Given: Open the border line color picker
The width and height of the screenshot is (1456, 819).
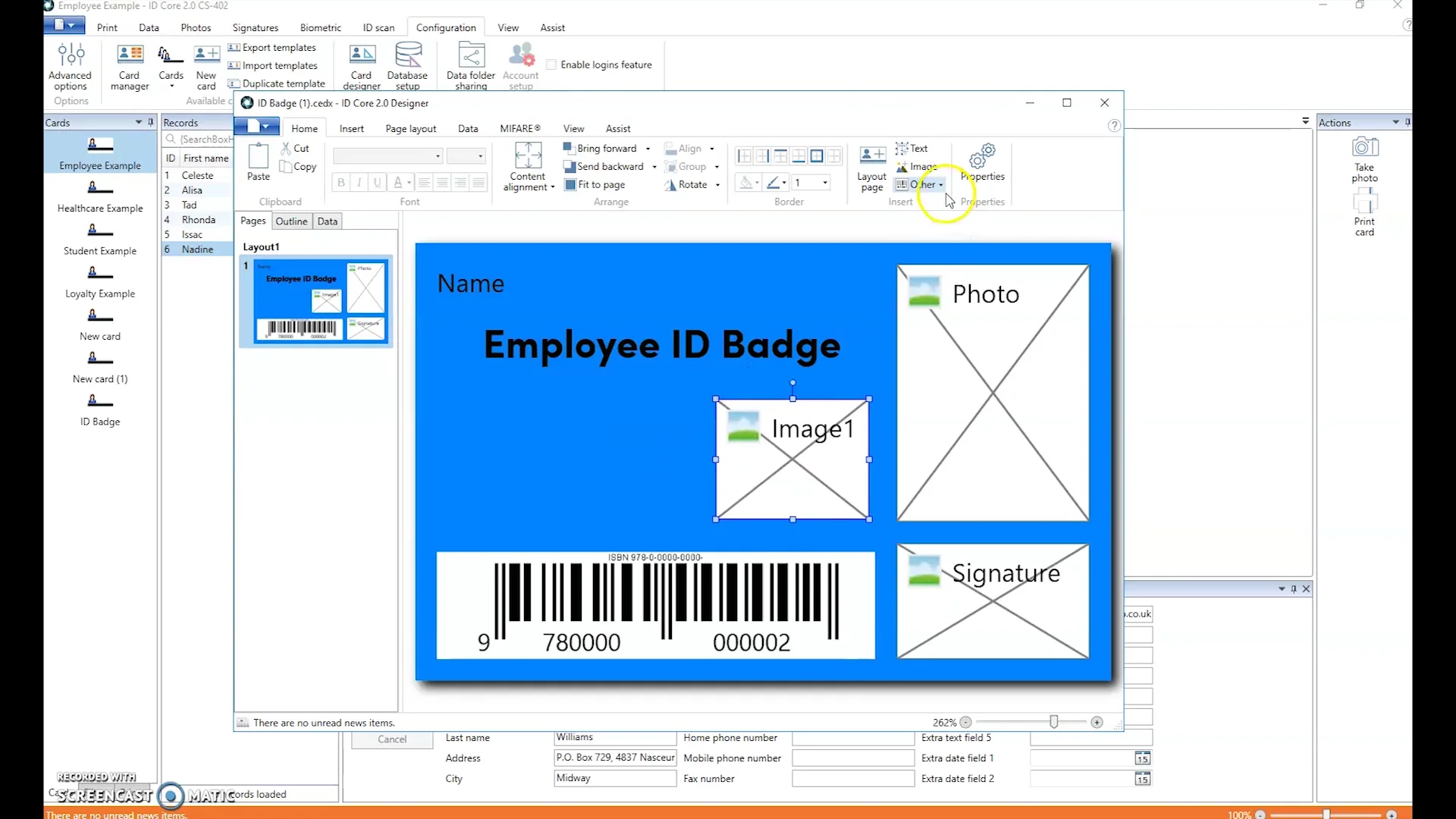Looking at the screenshot, I should click(x=776, y=183).
